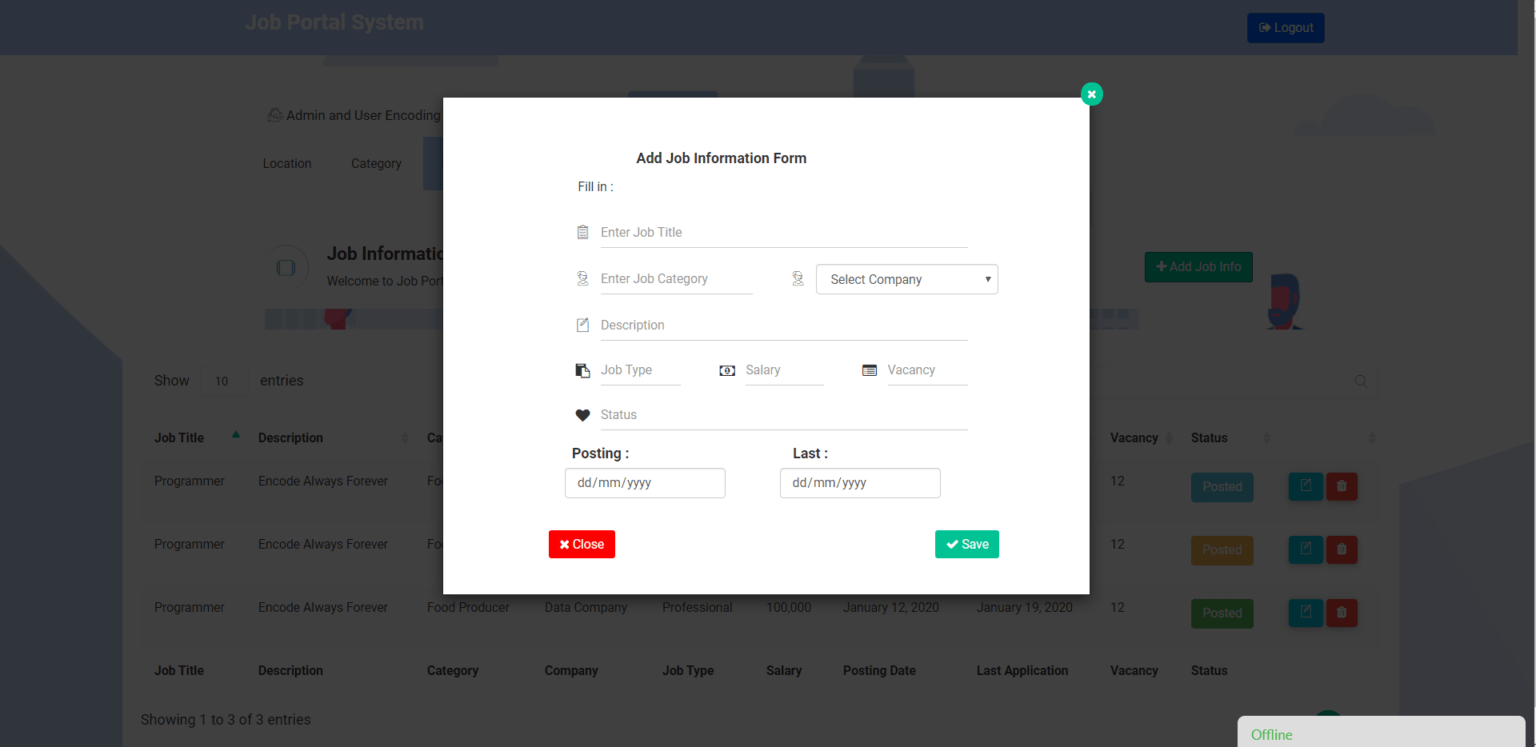Screen dimensions: 1536x747
Task: Click the heart icon beside Status field
Action: coord(583,414)
